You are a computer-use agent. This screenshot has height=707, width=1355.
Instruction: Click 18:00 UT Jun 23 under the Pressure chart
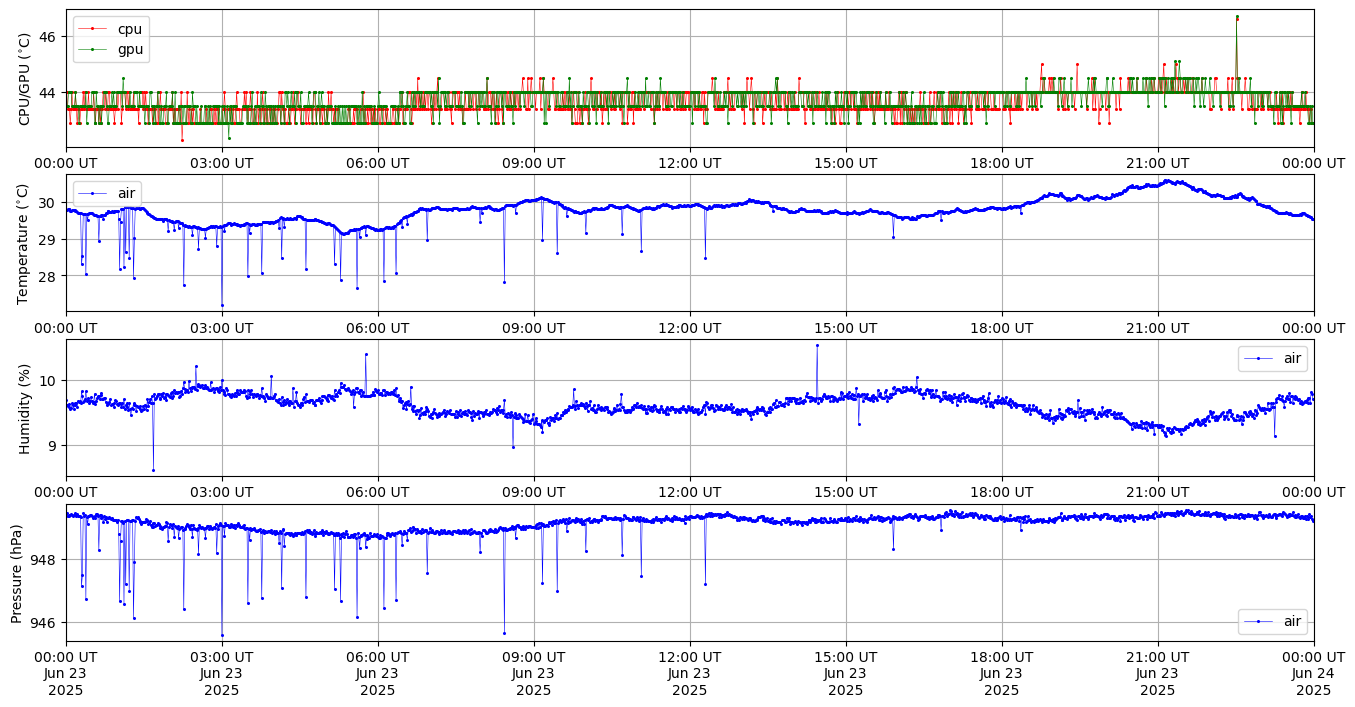pos(1002,674)
